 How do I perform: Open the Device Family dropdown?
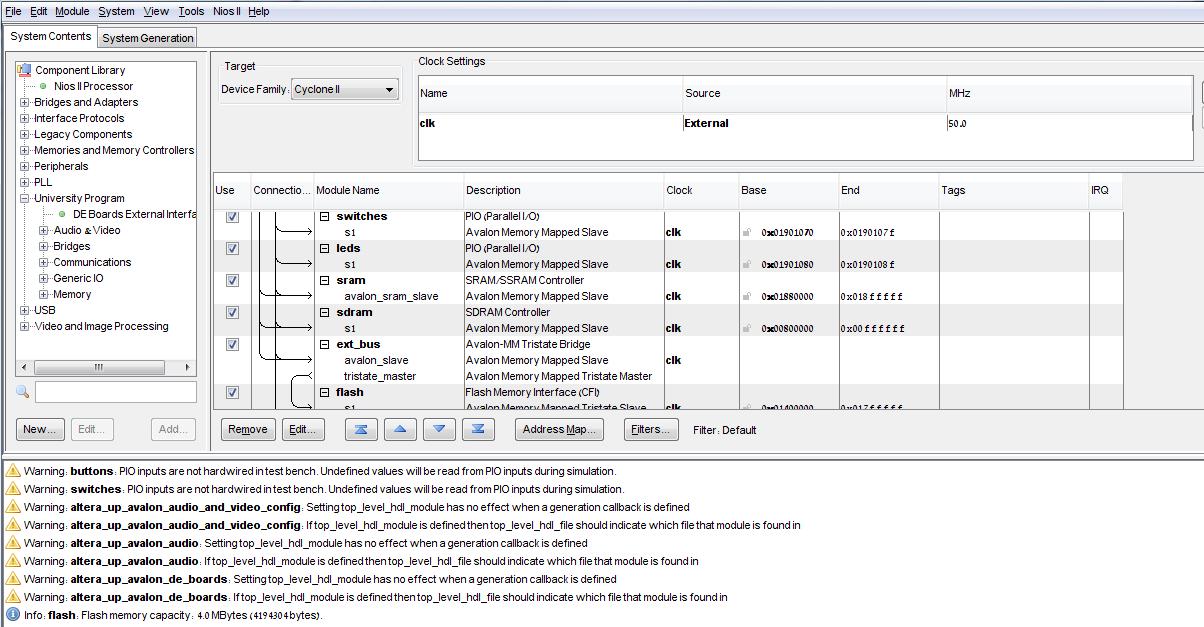click(x=345, y=90)
